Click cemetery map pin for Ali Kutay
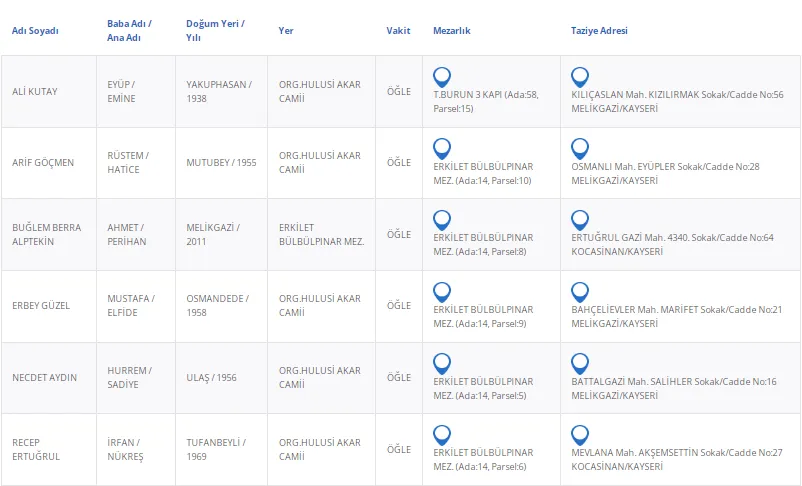Viewport: 802px width, 486px height. (442, 76)
